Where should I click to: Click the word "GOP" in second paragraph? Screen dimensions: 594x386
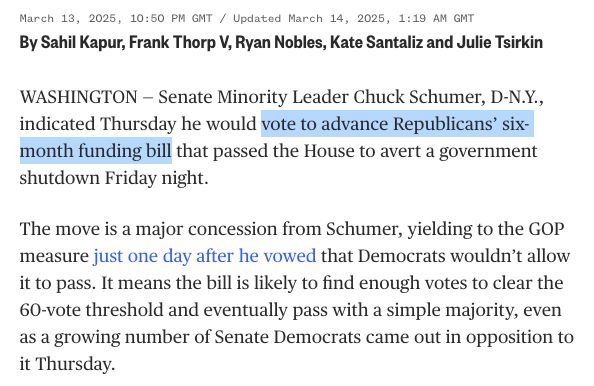tap(546, 229)
